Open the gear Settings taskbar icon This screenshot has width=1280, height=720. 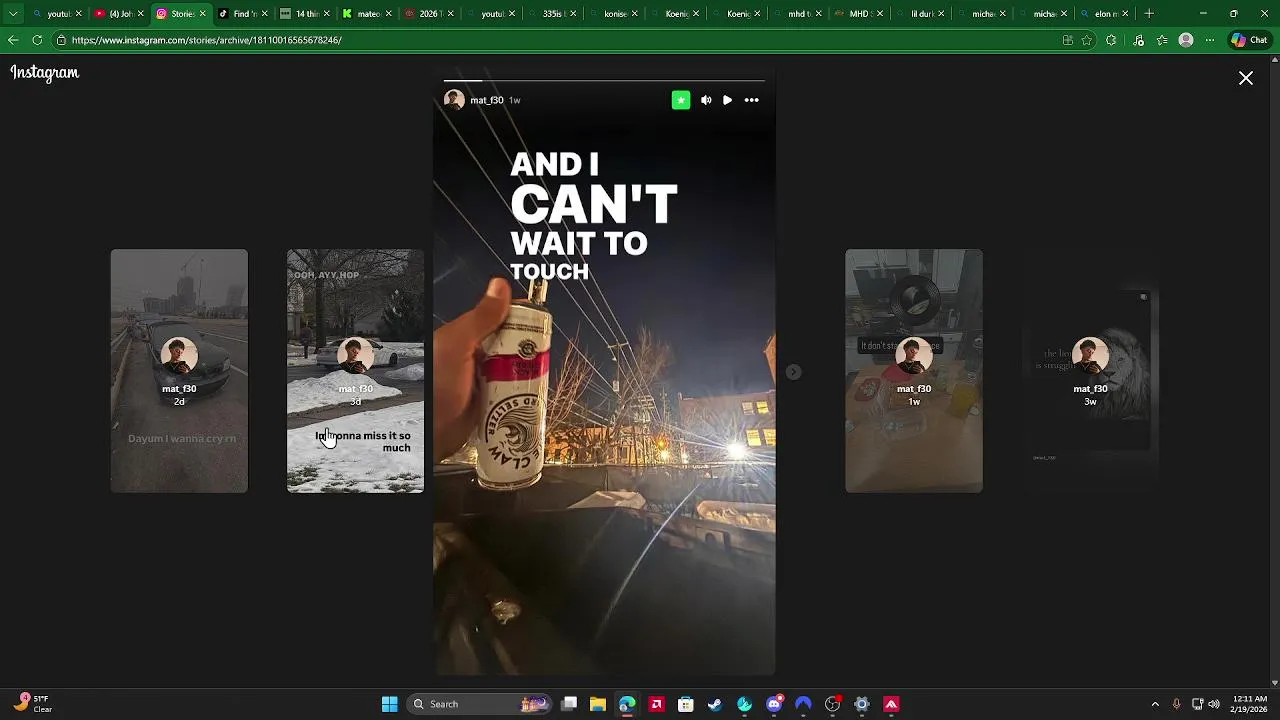862,704
